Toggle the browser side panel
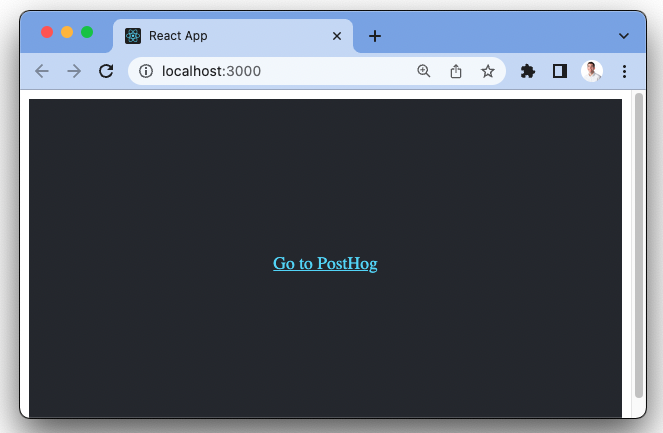663x433 pixels. point(560,71)
